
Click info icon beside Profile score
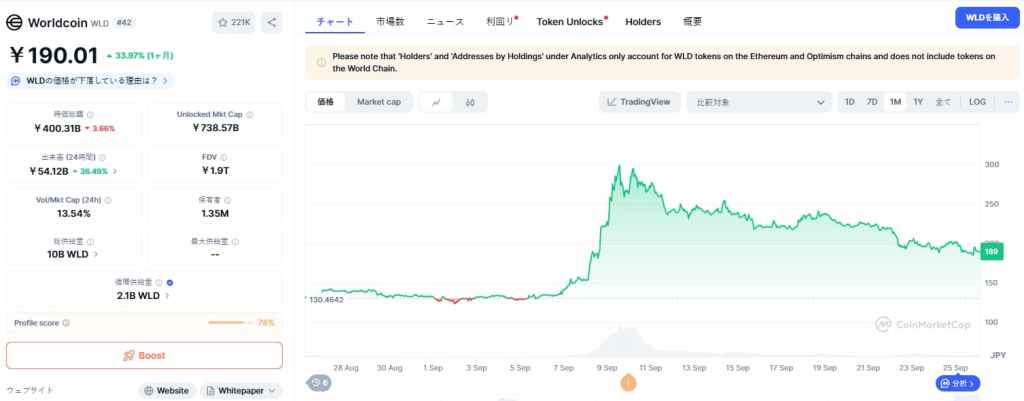coord(66,323)
